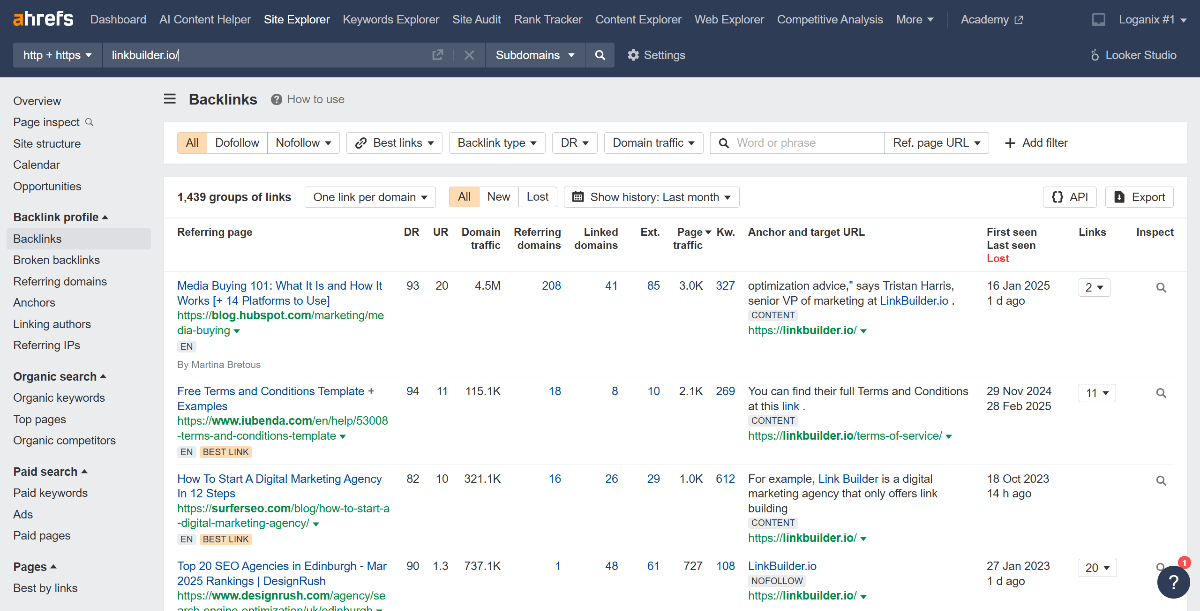Go to Content Explorer
The height and width of the screenshot is (611, 1200).
638,19
